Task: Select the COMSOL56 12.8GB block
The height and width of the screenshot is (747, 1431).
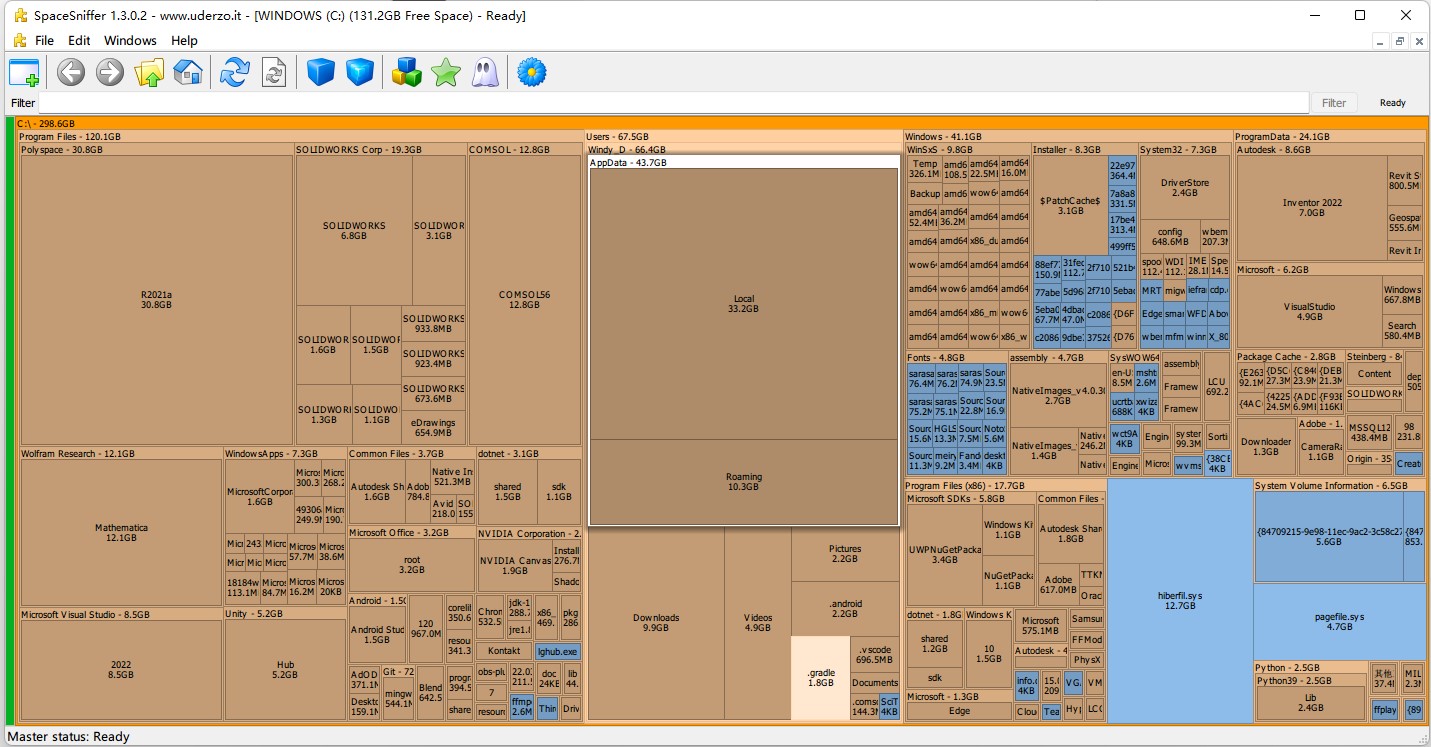Action: 525,300
